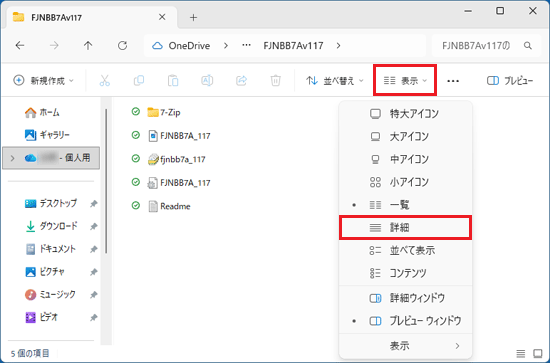Close the FJNBB7Av117 tab
Viewport: 550px width, 363px height.
162,17
